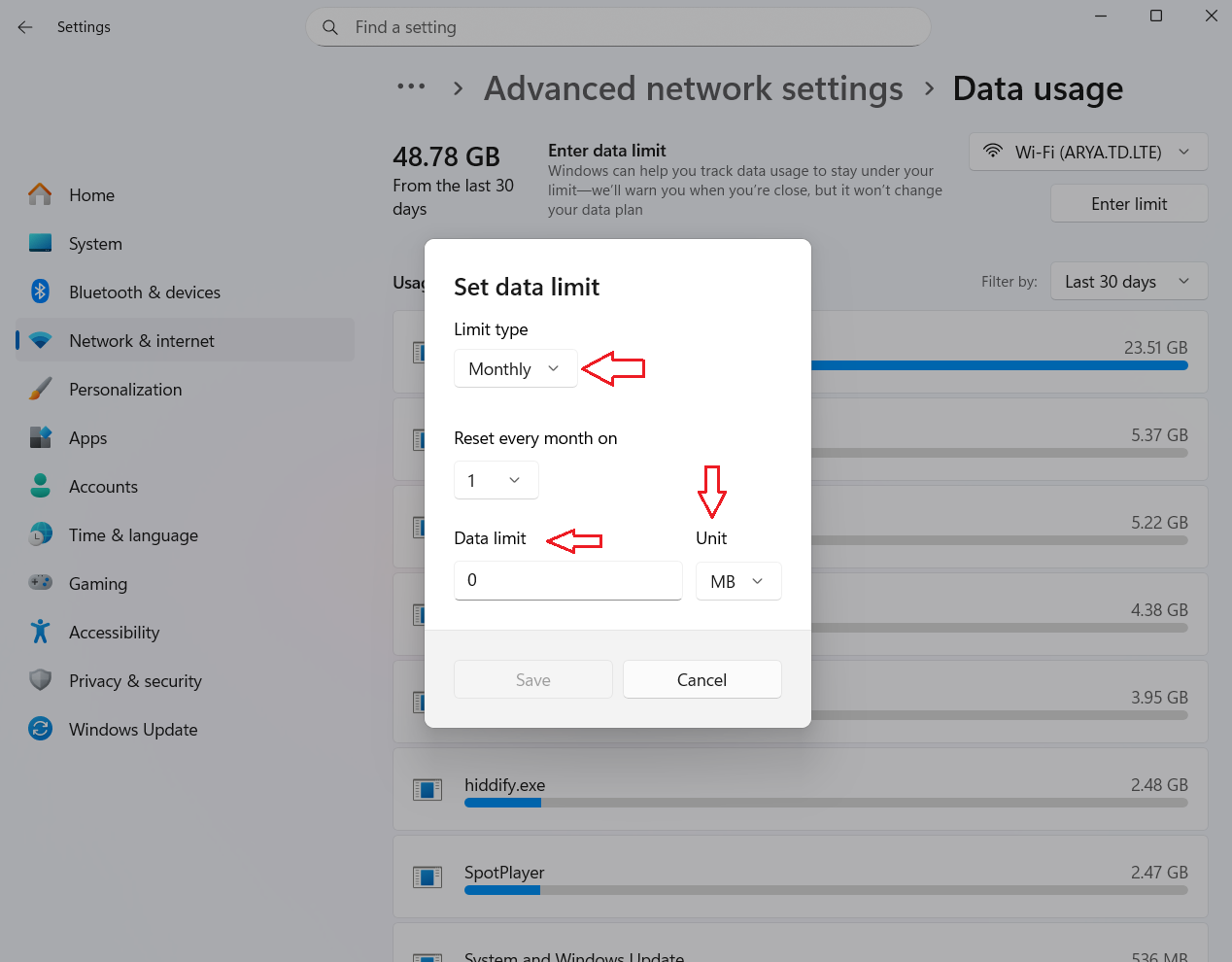1232x962 pixels.
Task: Click the Privacy & security shield icon
Action: [40, 680]
